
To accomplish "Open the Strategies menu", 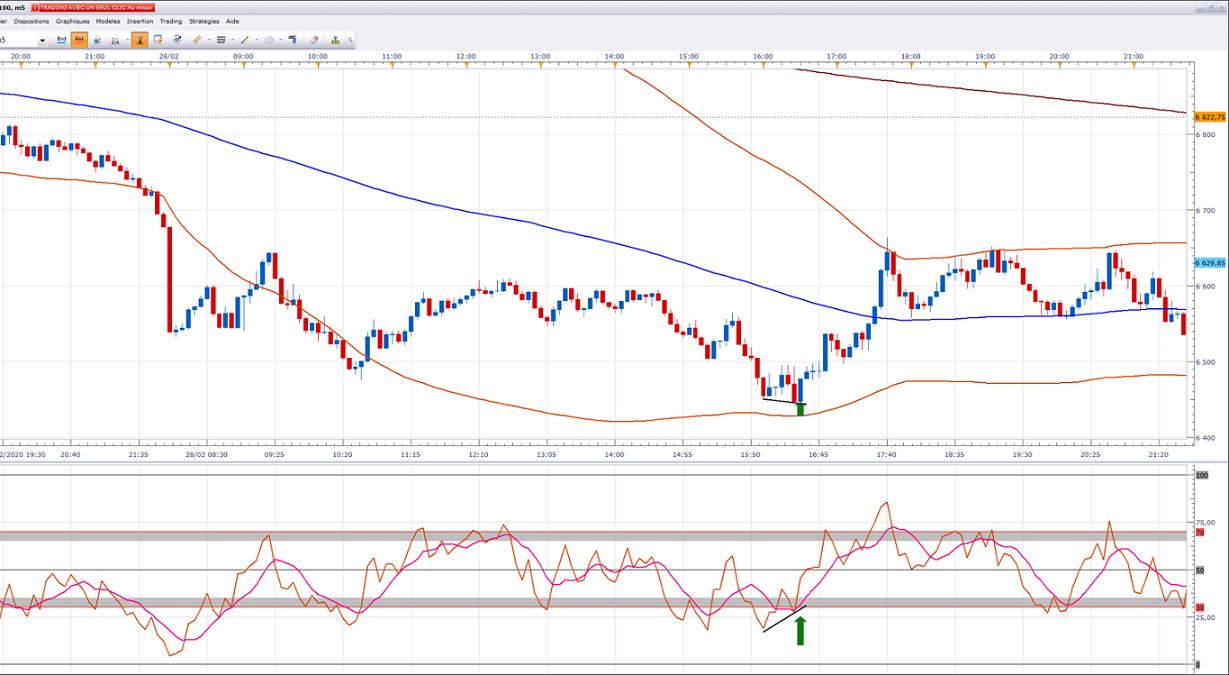I will tap(203, 21).
